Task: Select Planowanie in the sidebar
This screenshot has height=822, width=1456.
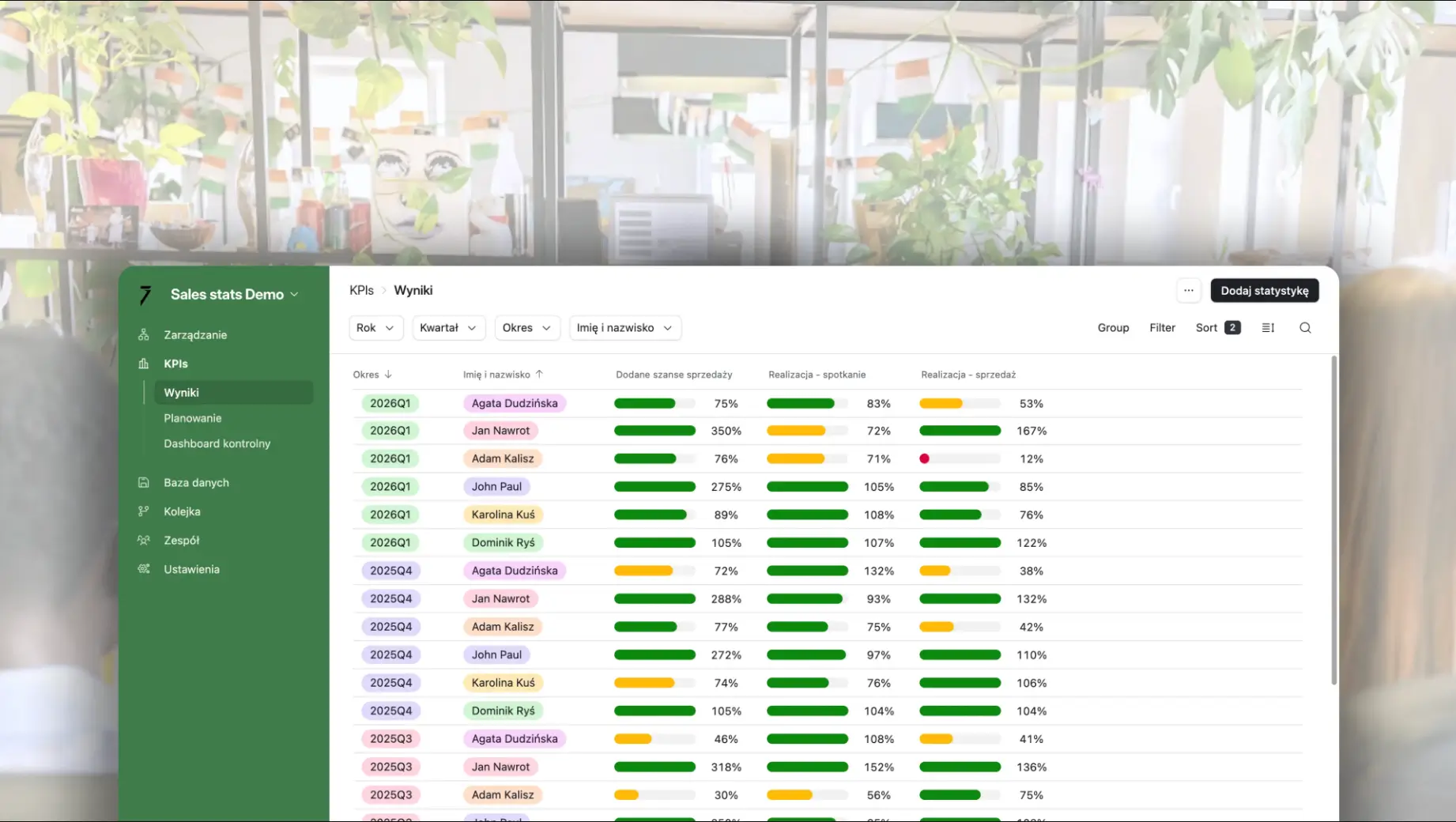Action: click(x=192, y=418)
